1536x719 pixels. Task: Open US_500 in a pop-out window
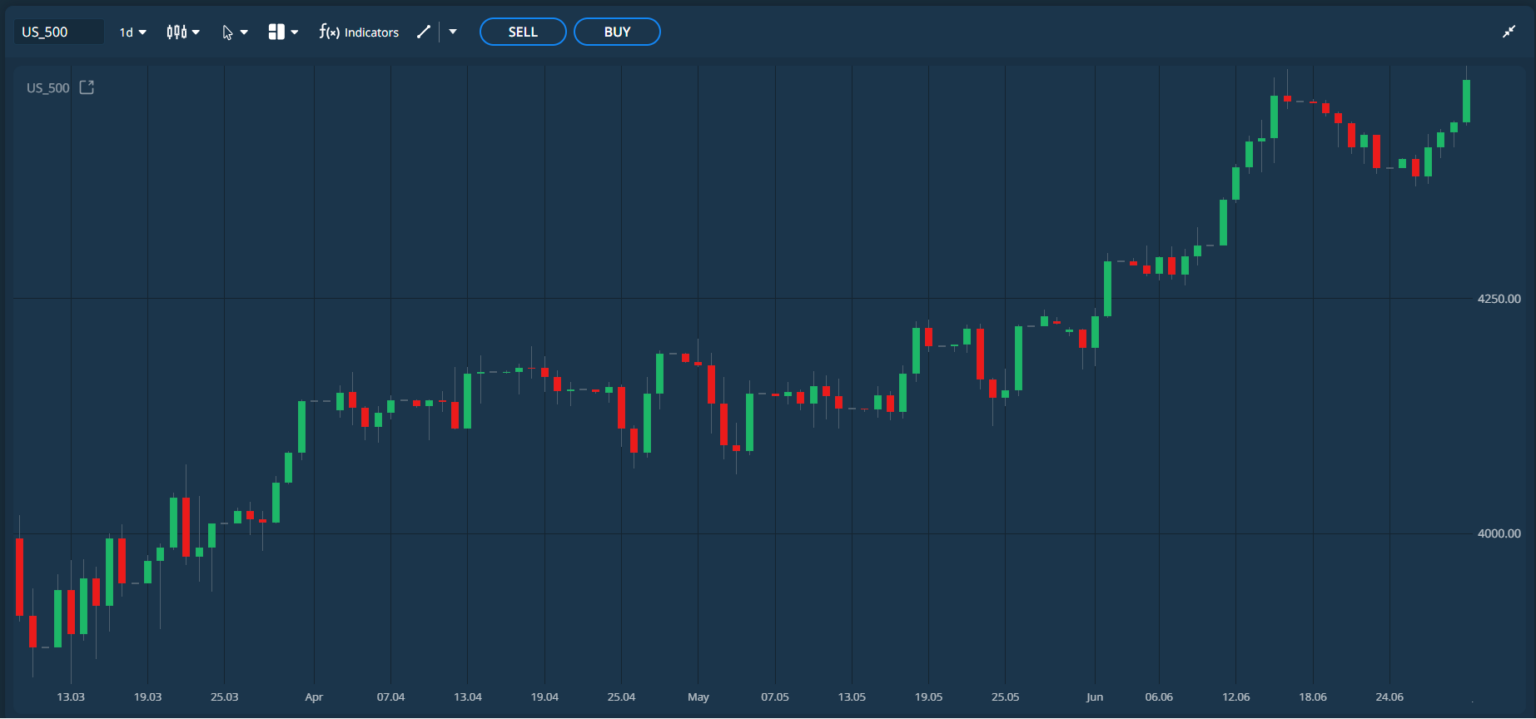87,87
